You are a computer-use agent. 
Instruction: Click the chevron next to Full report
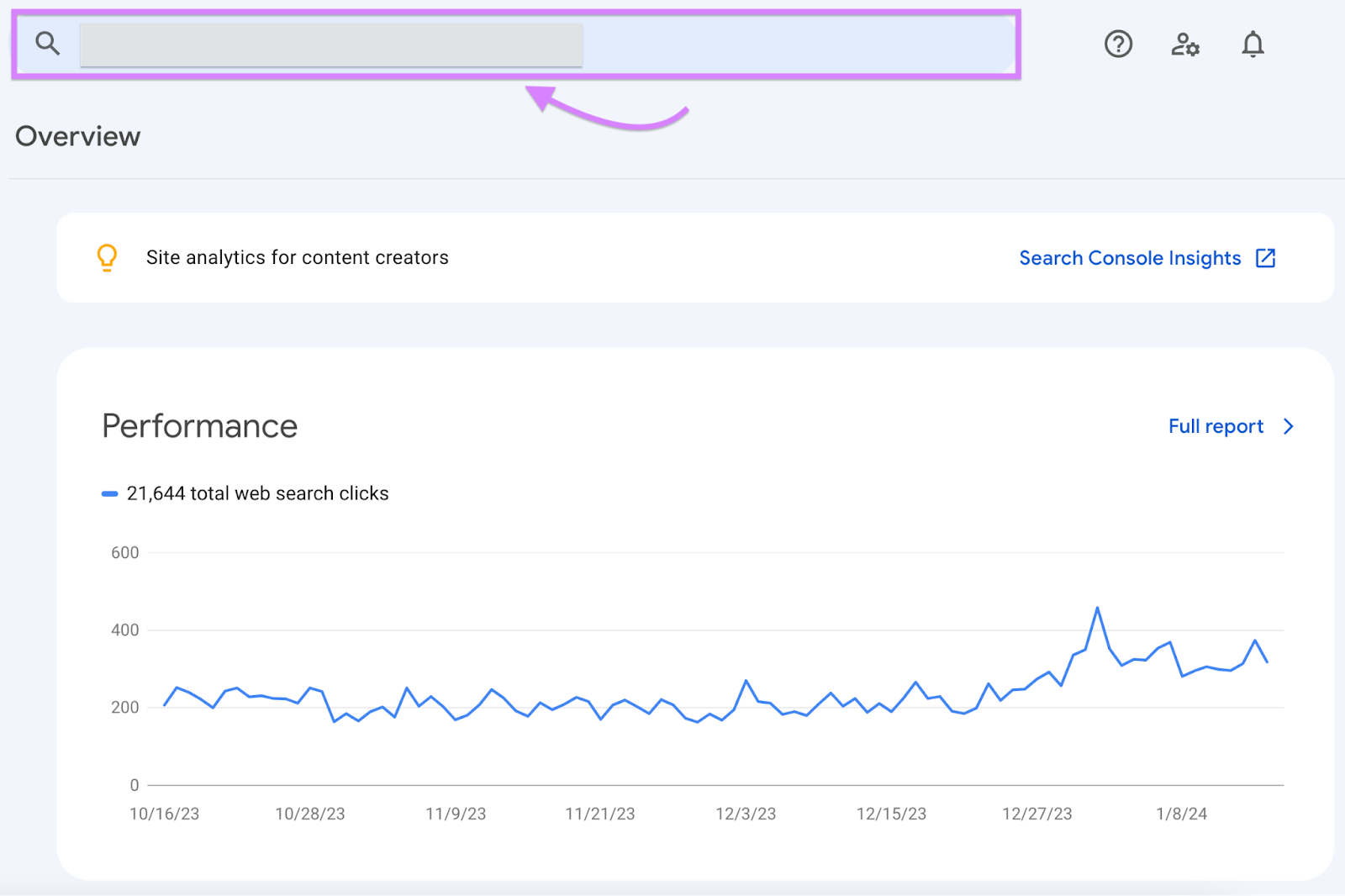pos(1288,426)
